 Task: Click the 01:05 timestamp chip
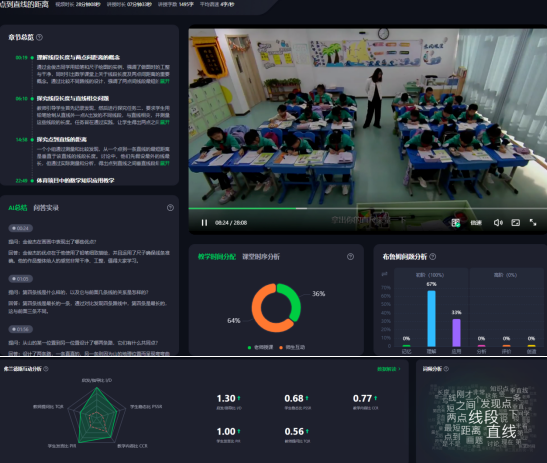pos(21,279)
